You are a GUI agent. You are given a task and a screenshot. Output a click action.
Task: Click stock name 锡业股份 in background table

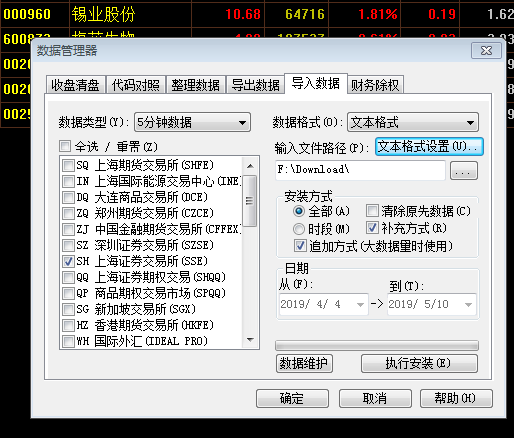click(103, 14)
